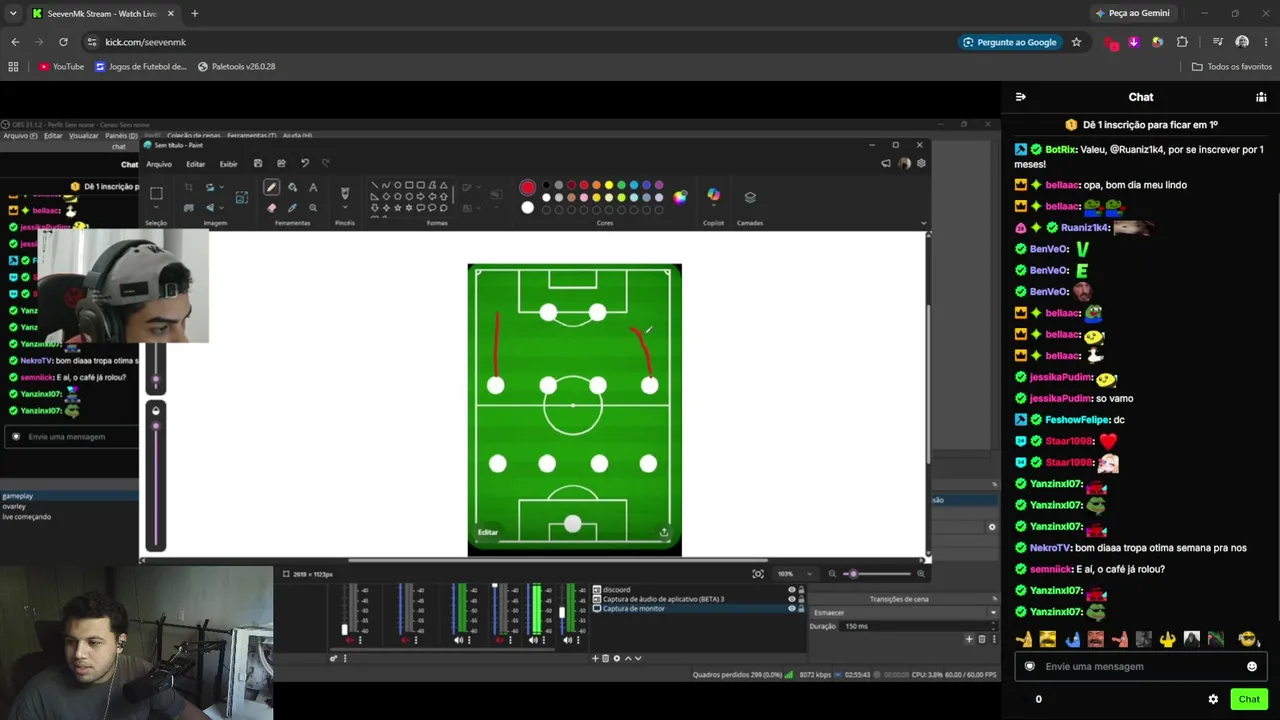Move OBS source up with arrow

627,658
